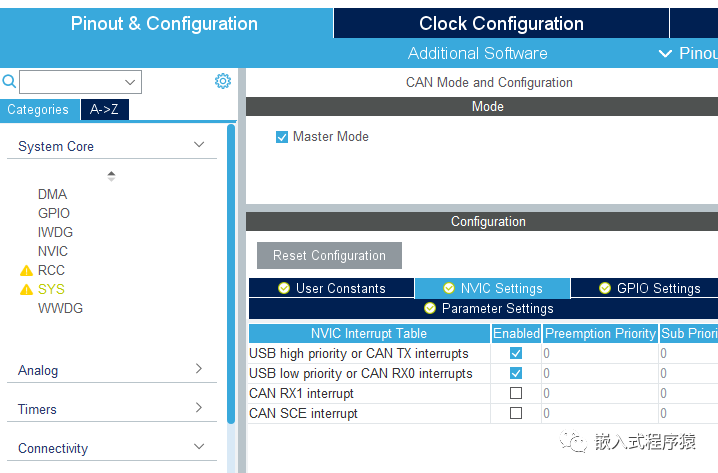Click the User Constants check icon
The height and width of the screenshot is (473, 718).
(284, 289)
